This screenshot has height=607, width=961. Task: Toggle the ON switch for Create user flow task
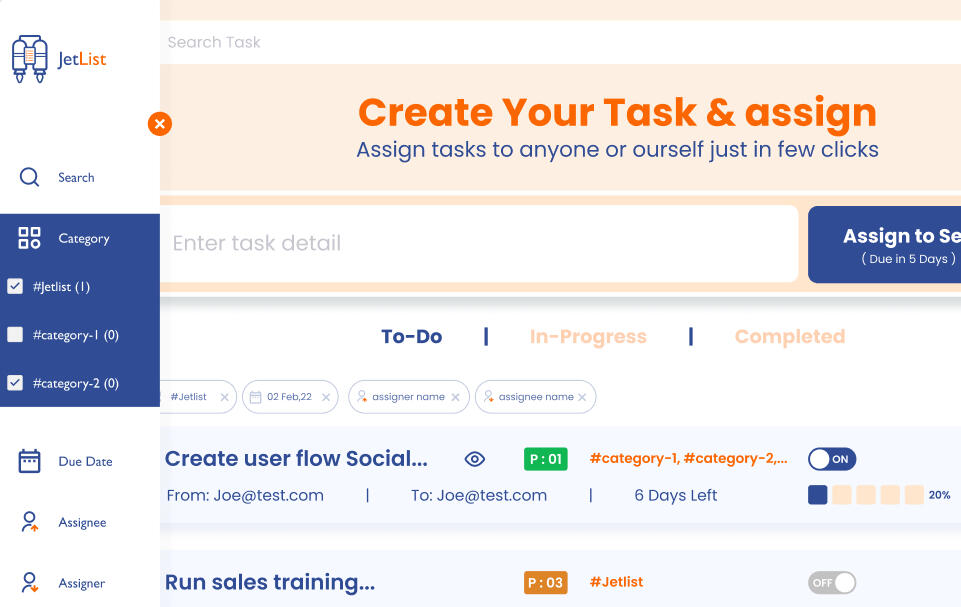(832, 459)
